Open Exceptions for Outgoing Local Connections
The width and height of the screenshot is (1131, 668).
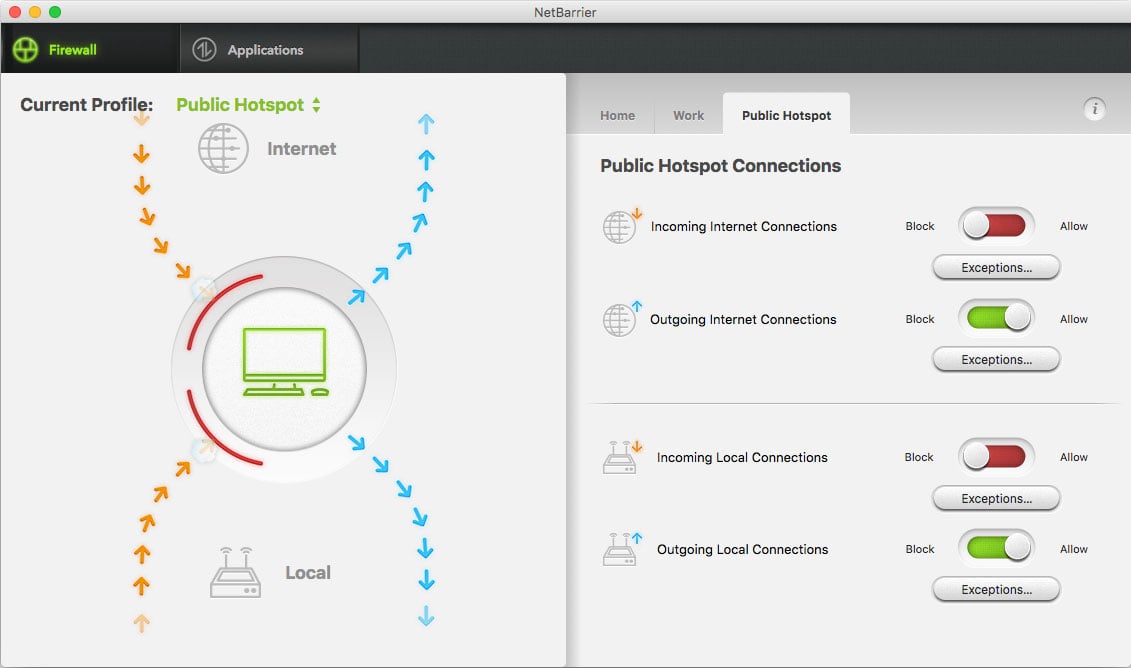[x=996, y=589]
